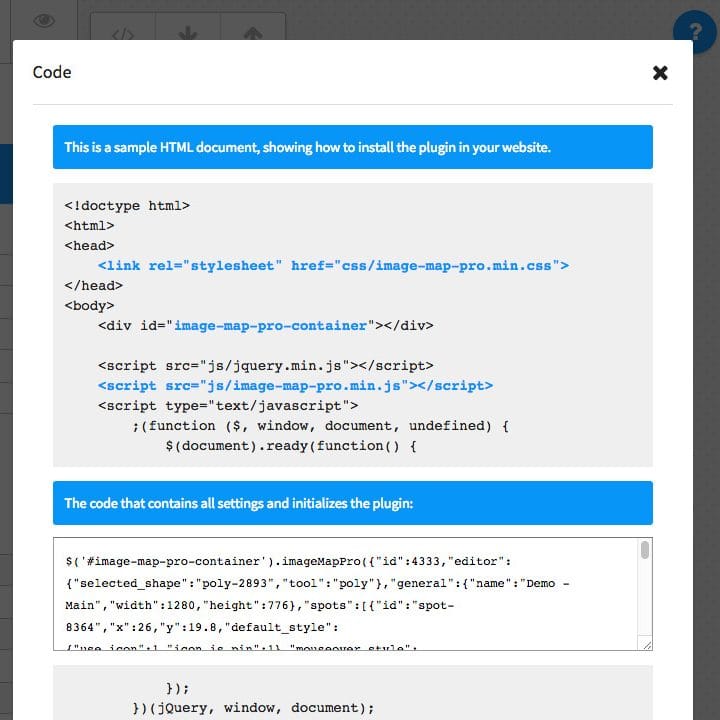Click the jquery.min.js script line
Viewport: 720px width, 720px height.
point(265,366)
